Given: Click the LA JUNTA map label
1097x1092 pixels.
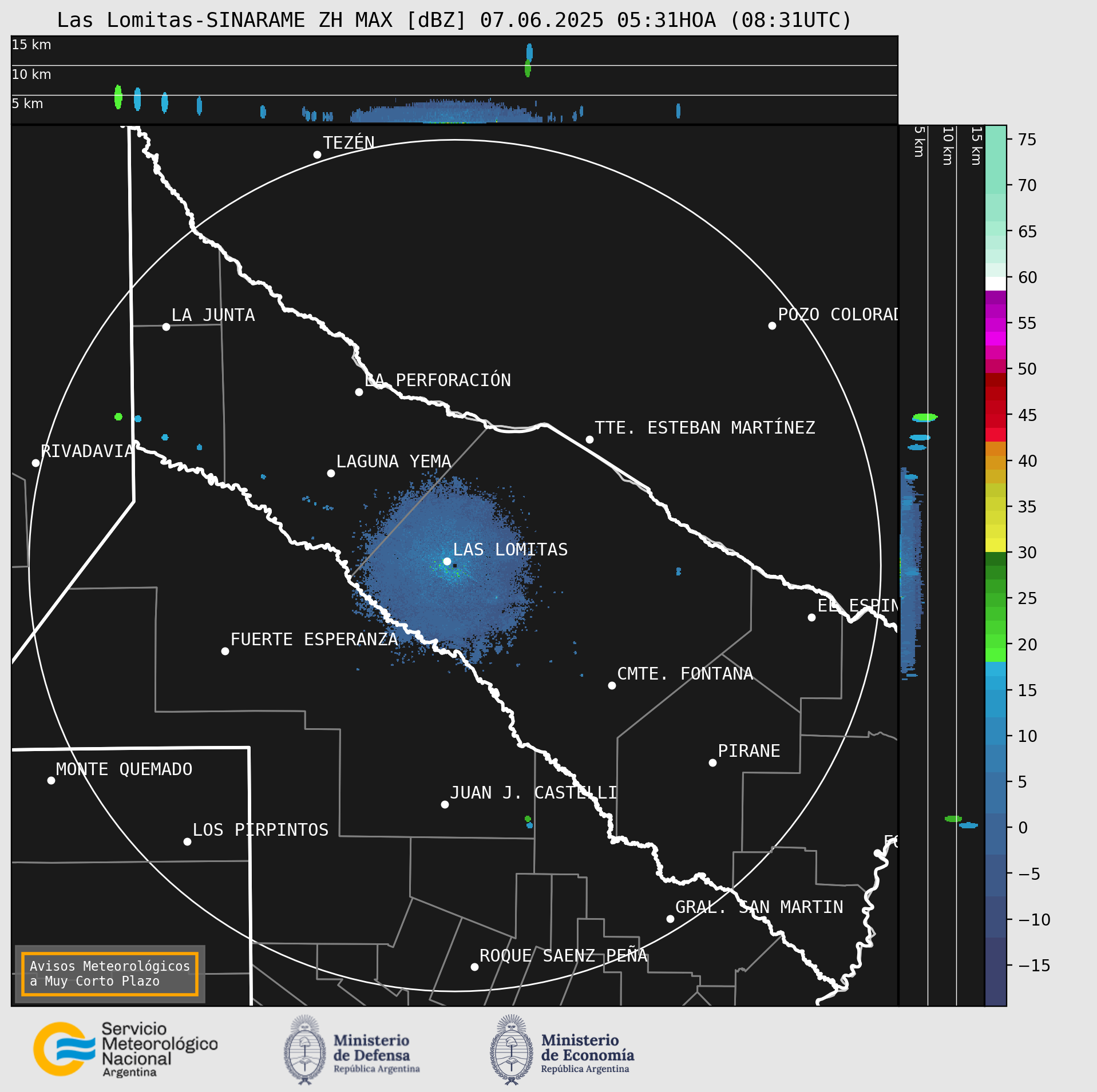Looking at the screenshot, I should 213,315.
